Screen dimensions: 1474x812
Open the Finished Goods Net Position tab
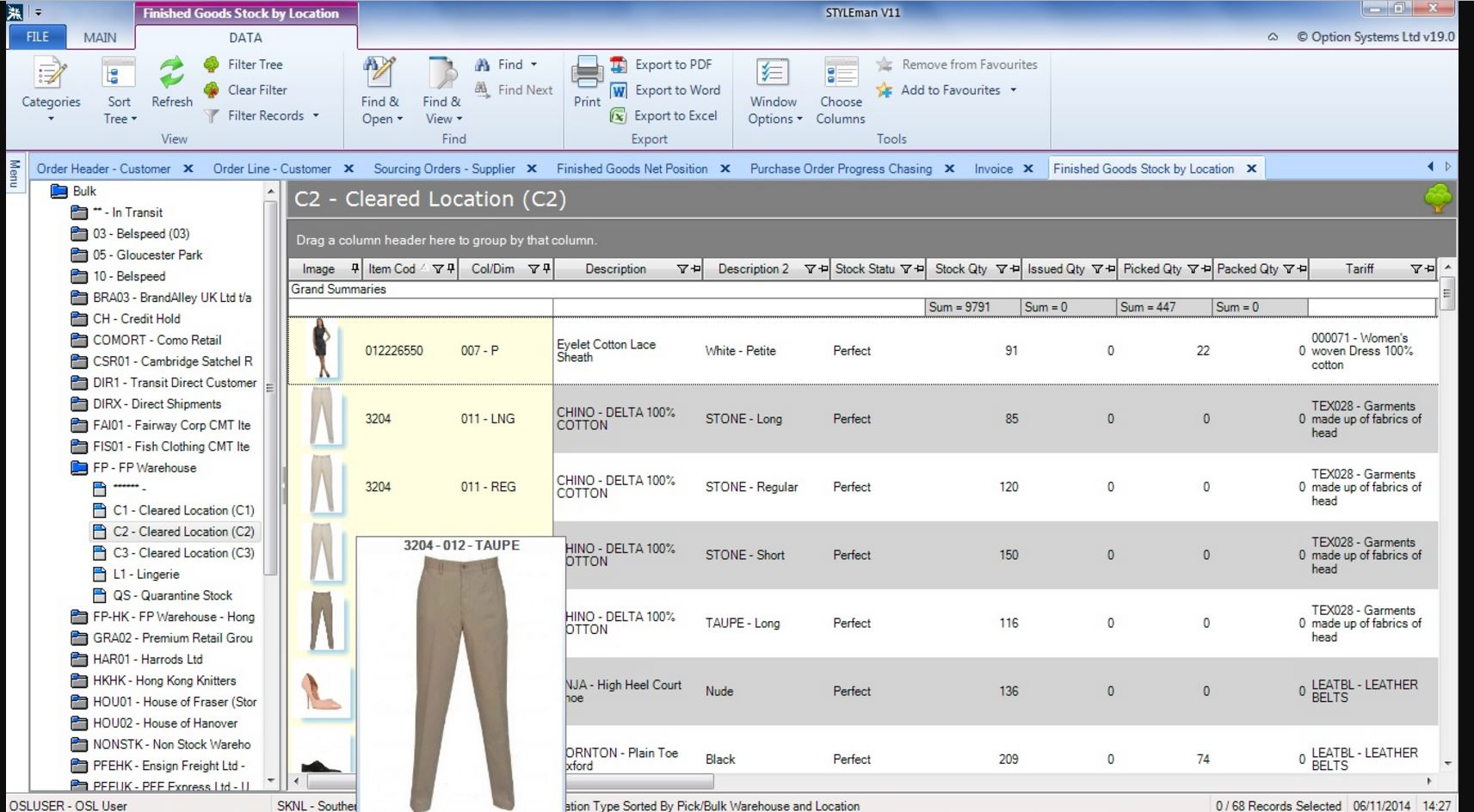click(x=632, y=169)
